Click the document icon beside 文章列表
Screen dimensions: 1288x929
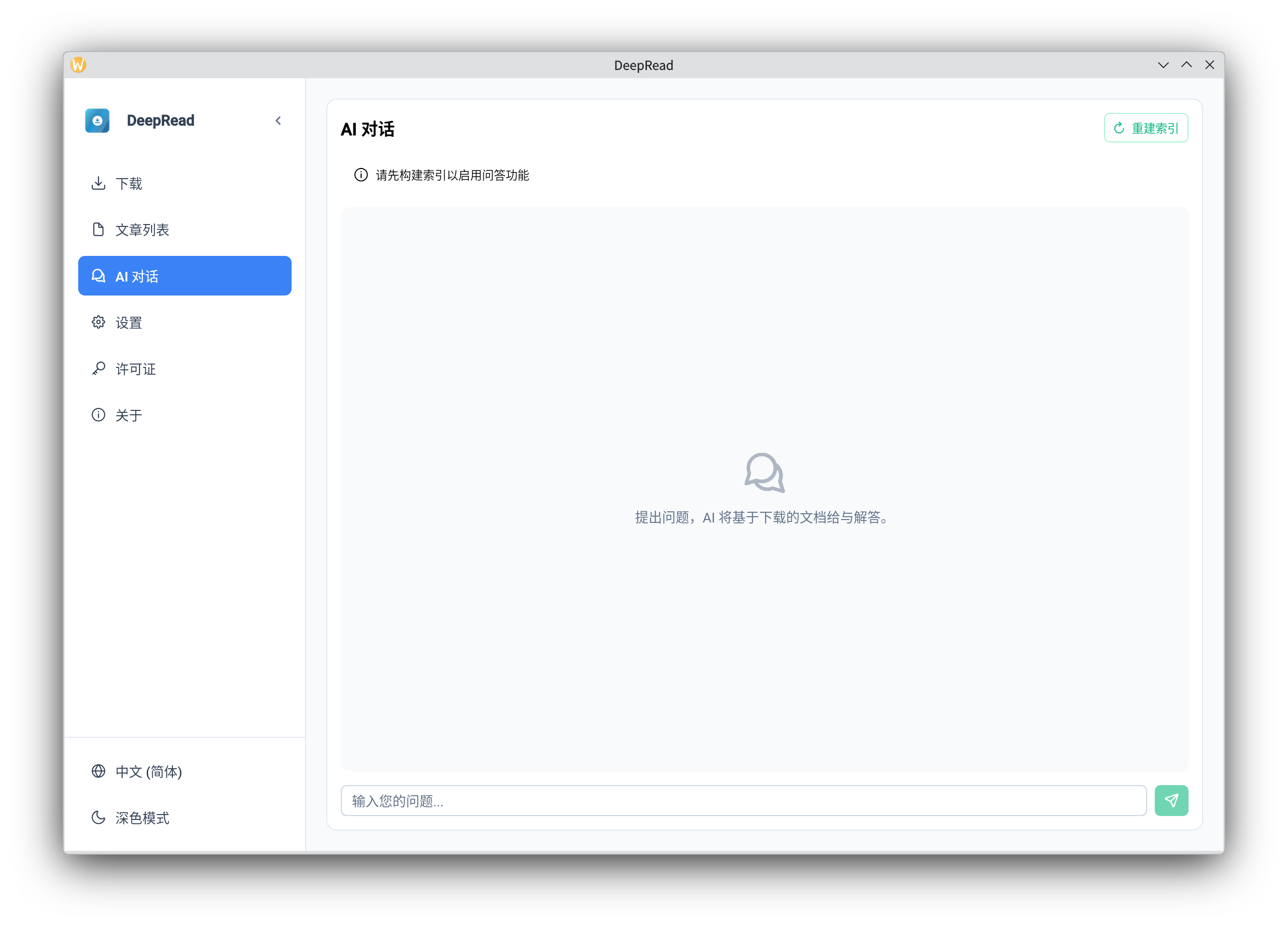[98, 229]
